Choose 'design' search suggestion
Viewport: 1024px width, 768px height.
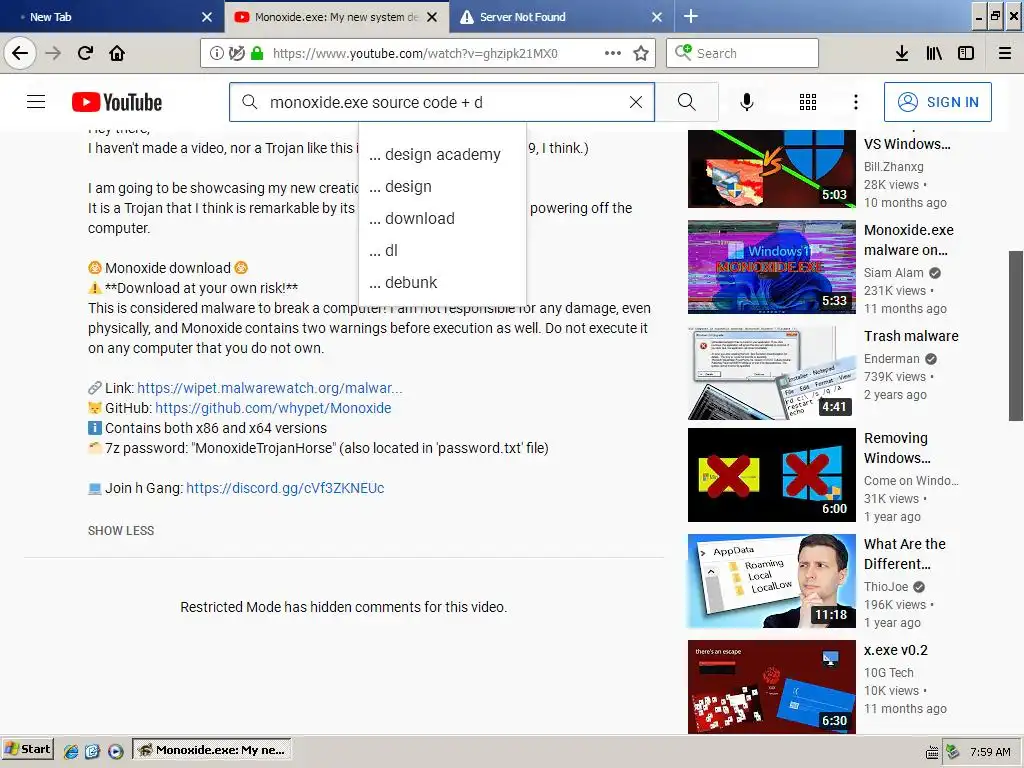442,187
